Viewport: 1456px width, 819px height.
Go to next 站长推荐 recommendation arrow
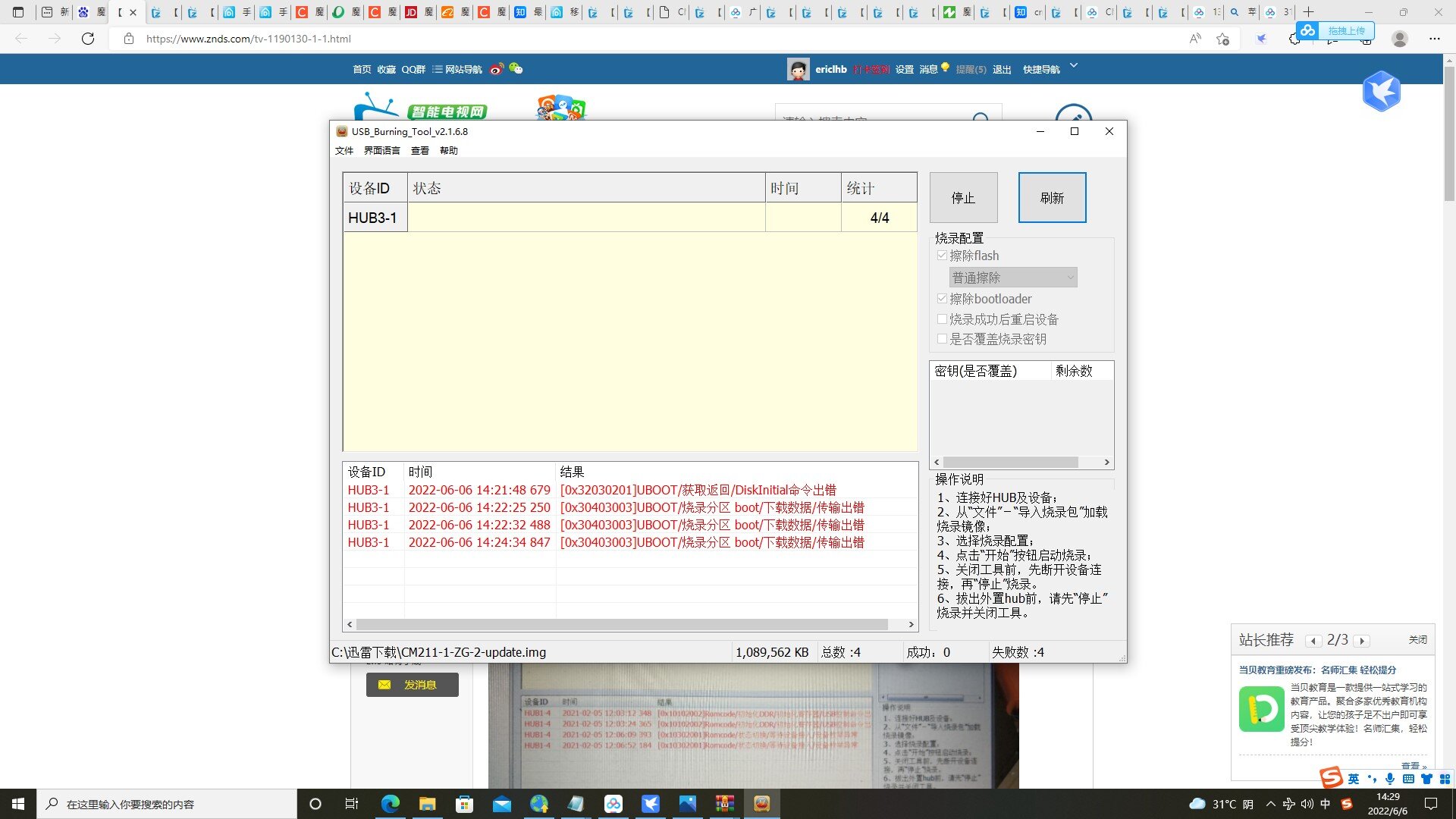click(1361, 641)
